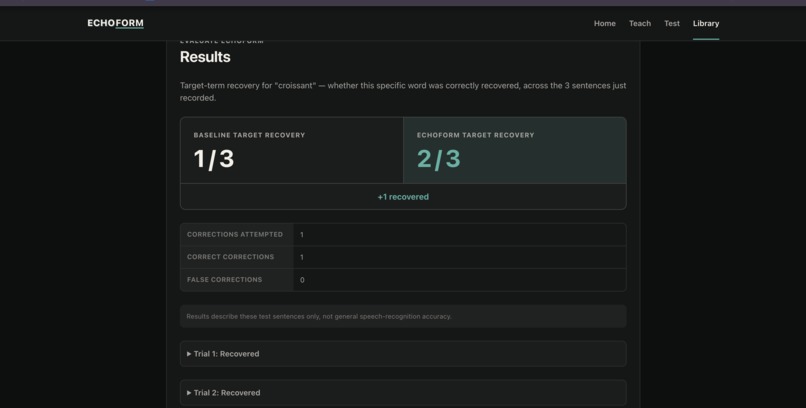Screen dimensions: 806x408
Task: Open the Home page
Action: (604, 23)
